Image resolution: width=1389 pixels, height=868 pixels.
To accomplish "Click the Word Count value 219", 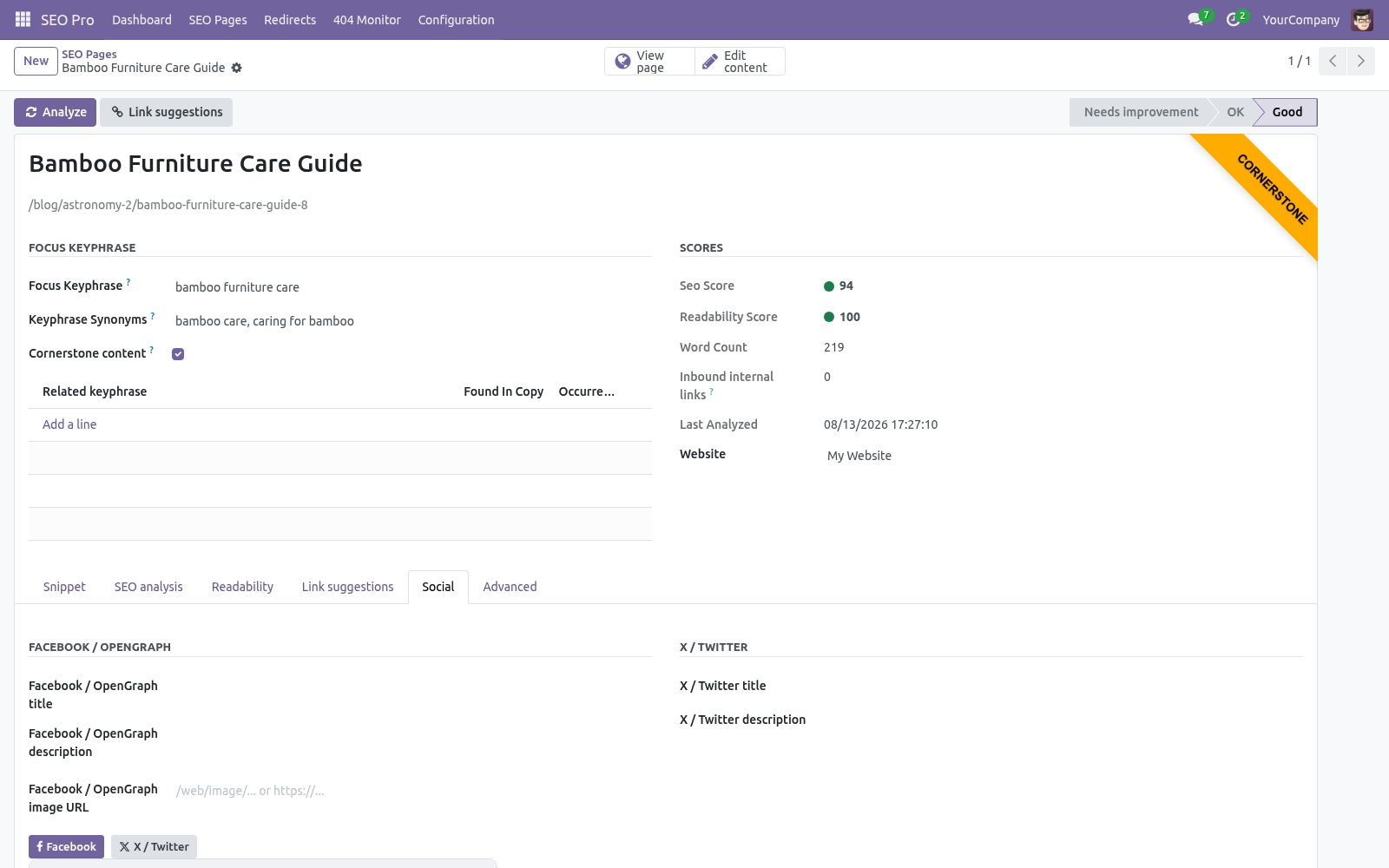I will click(833, 347).
